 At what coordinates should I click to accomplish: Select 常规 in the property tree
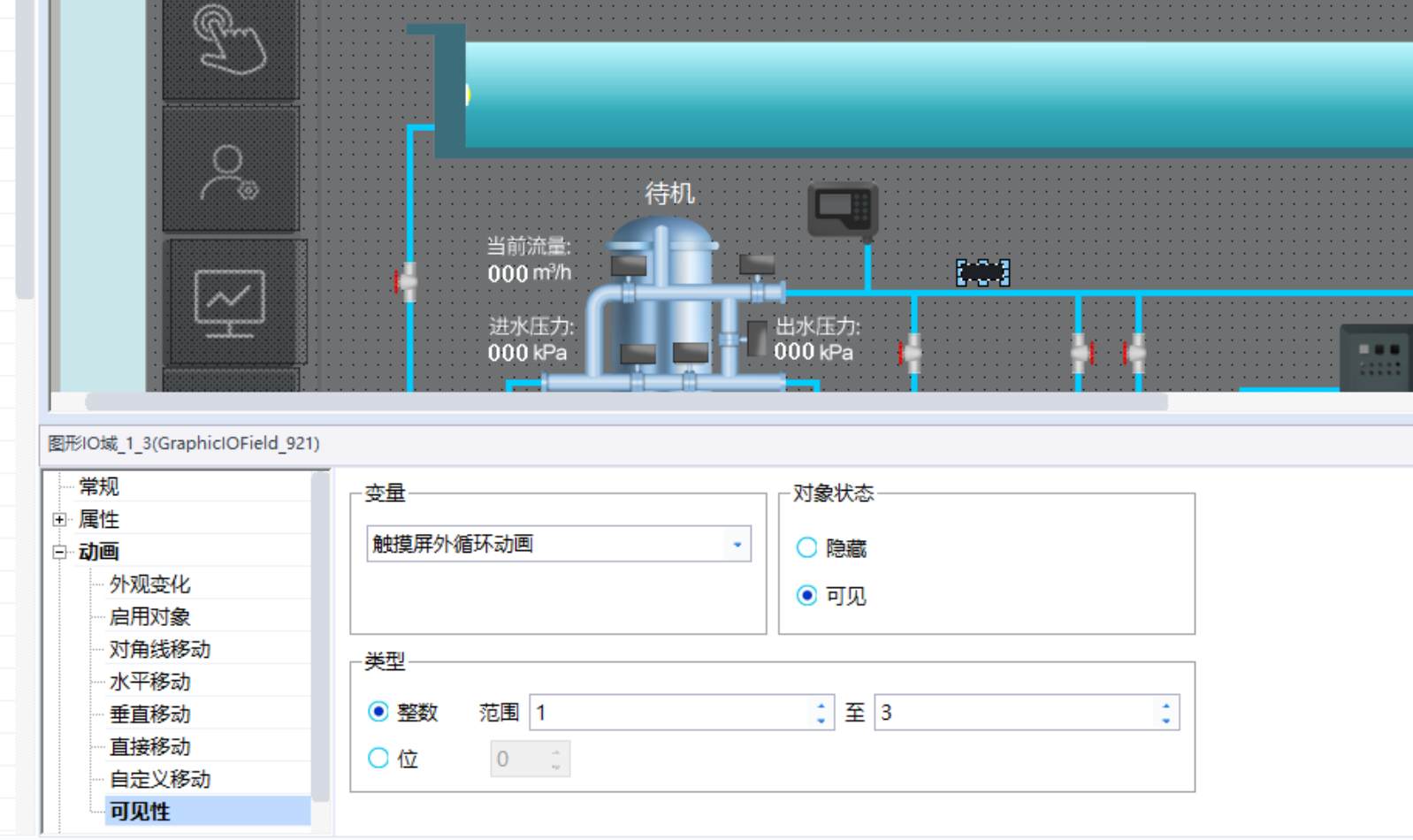click(99, 486)
